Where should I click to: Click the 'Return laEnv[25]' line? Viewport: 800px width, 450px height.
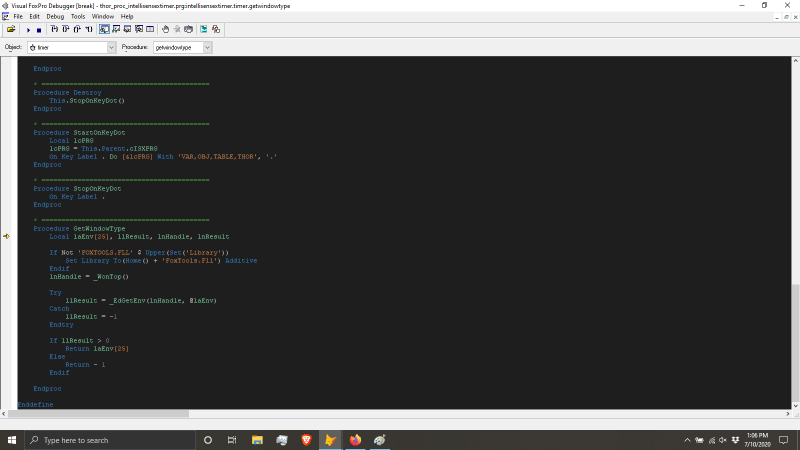pyautogui.click(x=97, y=348)
